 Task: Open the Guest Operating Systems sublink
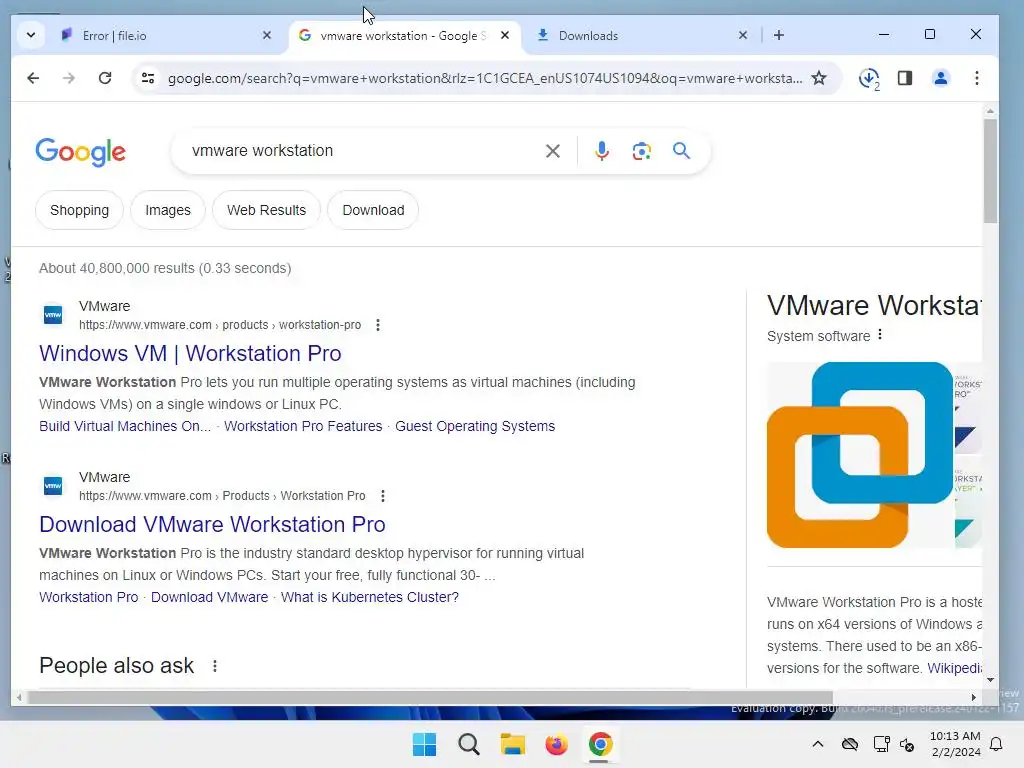pos(475,426)
